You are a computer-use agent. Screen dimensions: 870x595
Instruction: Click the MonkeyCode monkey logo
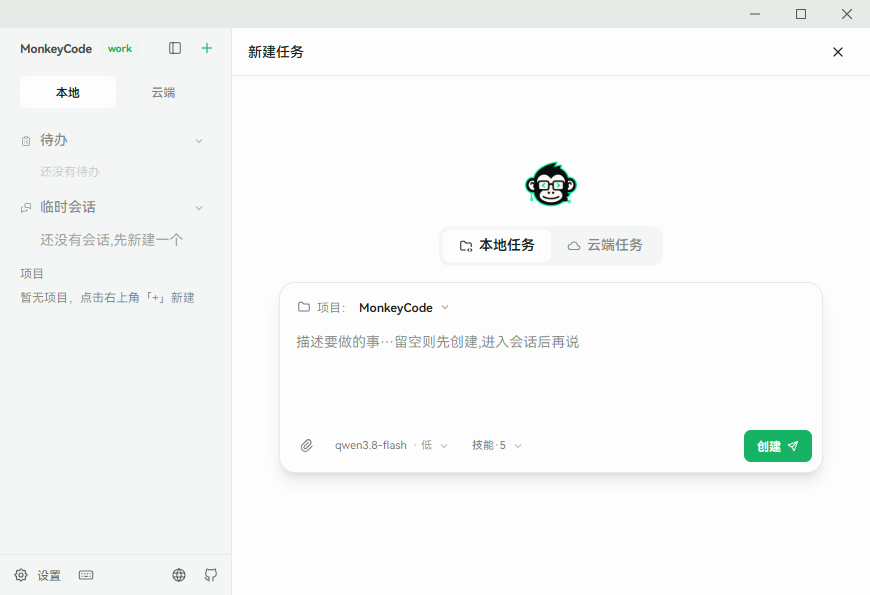551,184
